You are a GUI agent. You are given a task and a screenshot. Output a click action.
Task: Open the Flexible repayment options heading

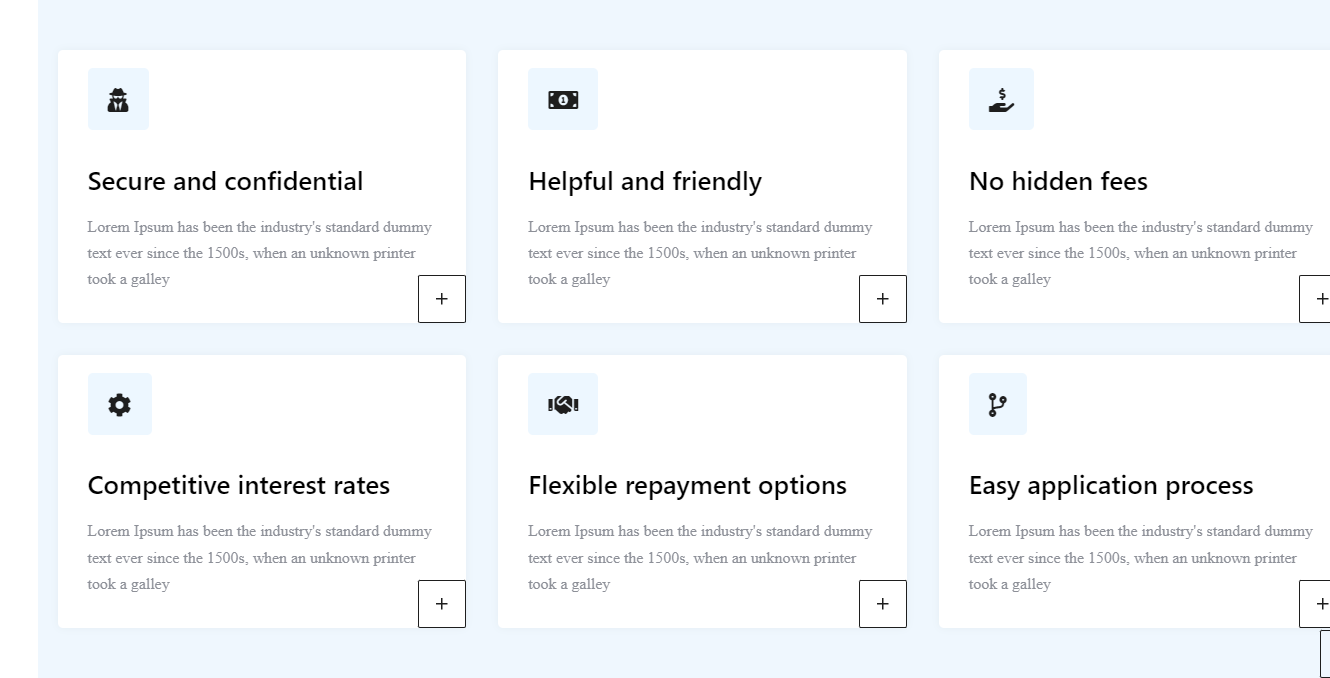tap(687, 485)
